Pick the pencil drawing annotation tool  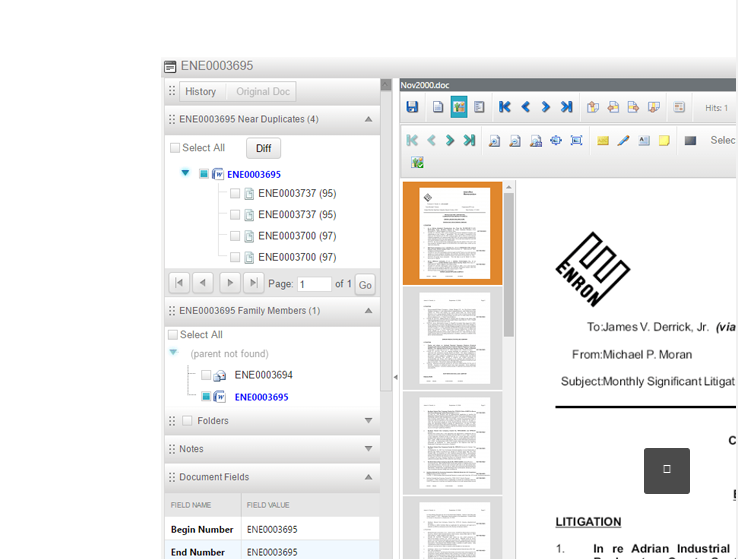pos(623,141)
